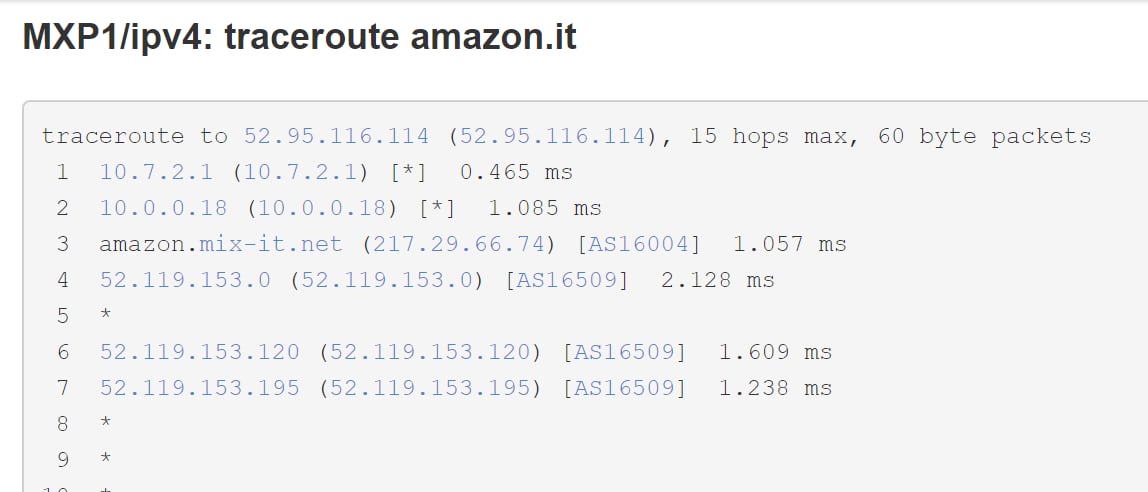Click the "MXP1/ipv4: traceroute amazon.it" heading

point(299,39)
